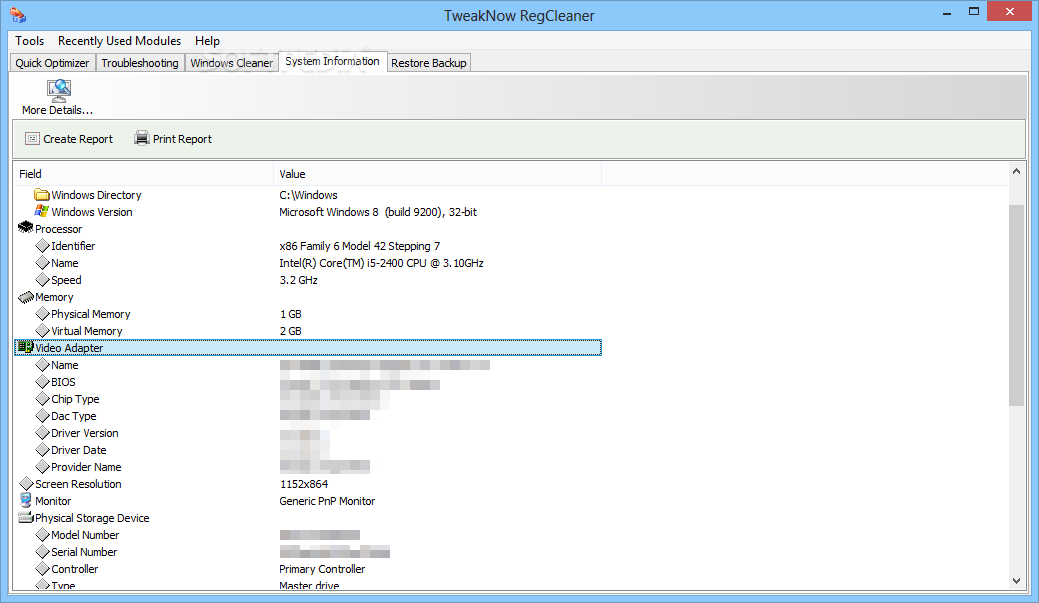The width and height of the screenshot is (1039, 603).
Task: Click the diamond icon beside Model Number
Action: tap(42, 535)
